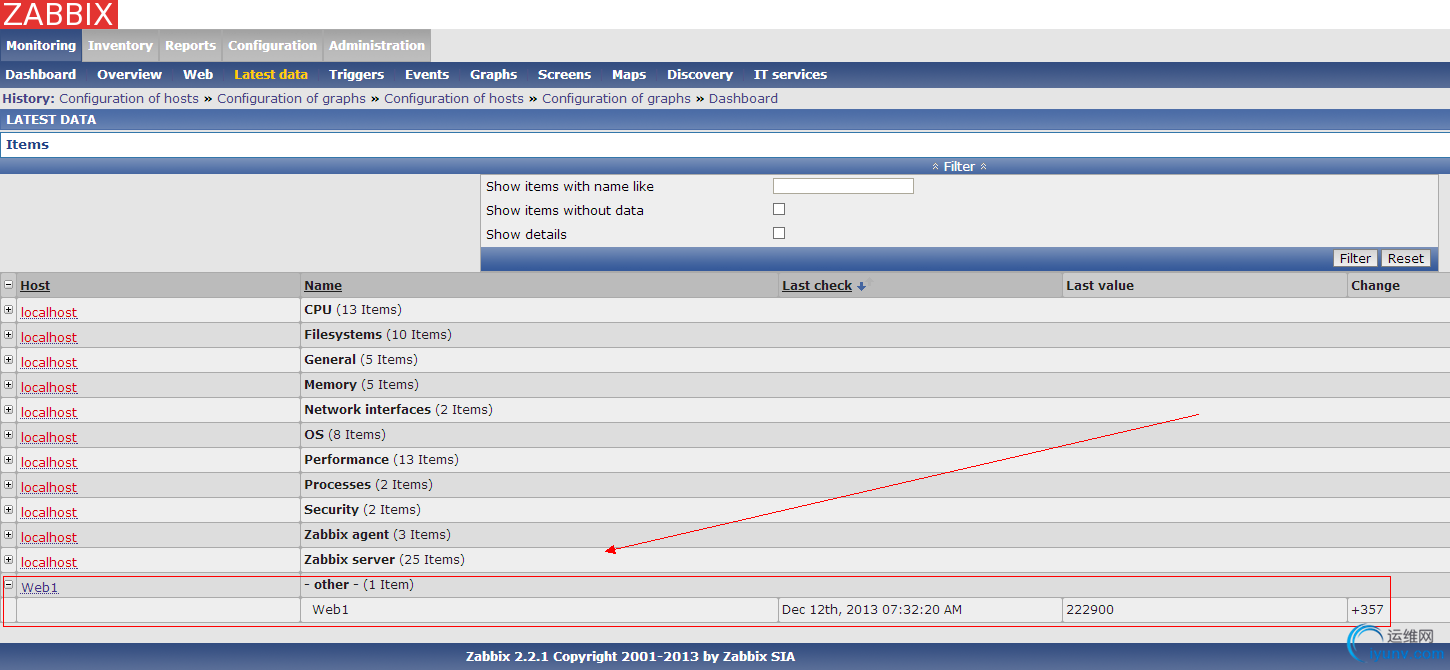Open the Monitoring tab
Screen dimensions: 1450x670
tap(41, 46)
